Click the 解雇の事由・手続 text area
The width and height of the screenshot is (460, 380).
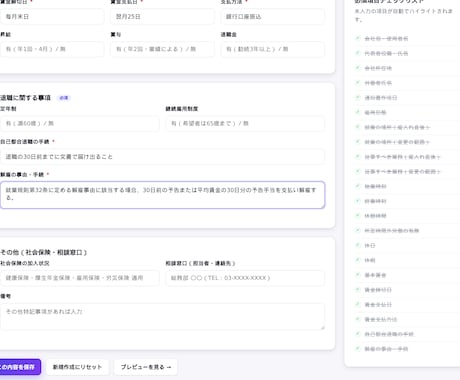pyautogui.click(x=162, y=195)
